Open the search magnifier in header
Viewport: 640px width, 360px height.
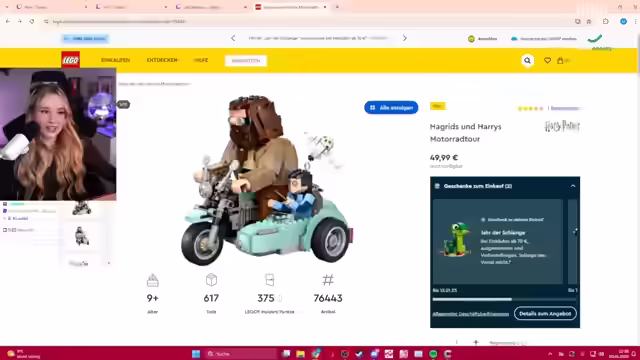(527, 60)
